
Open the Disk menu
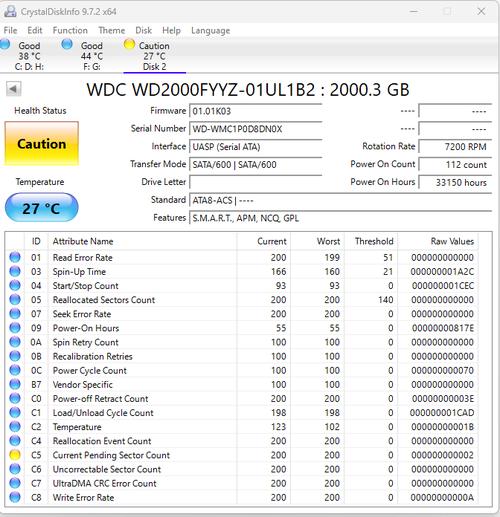pos(144,30)
